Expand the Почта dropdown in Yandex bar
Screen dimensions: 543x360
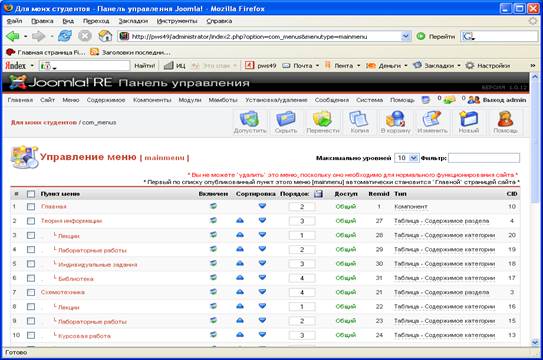pos(317,66)
